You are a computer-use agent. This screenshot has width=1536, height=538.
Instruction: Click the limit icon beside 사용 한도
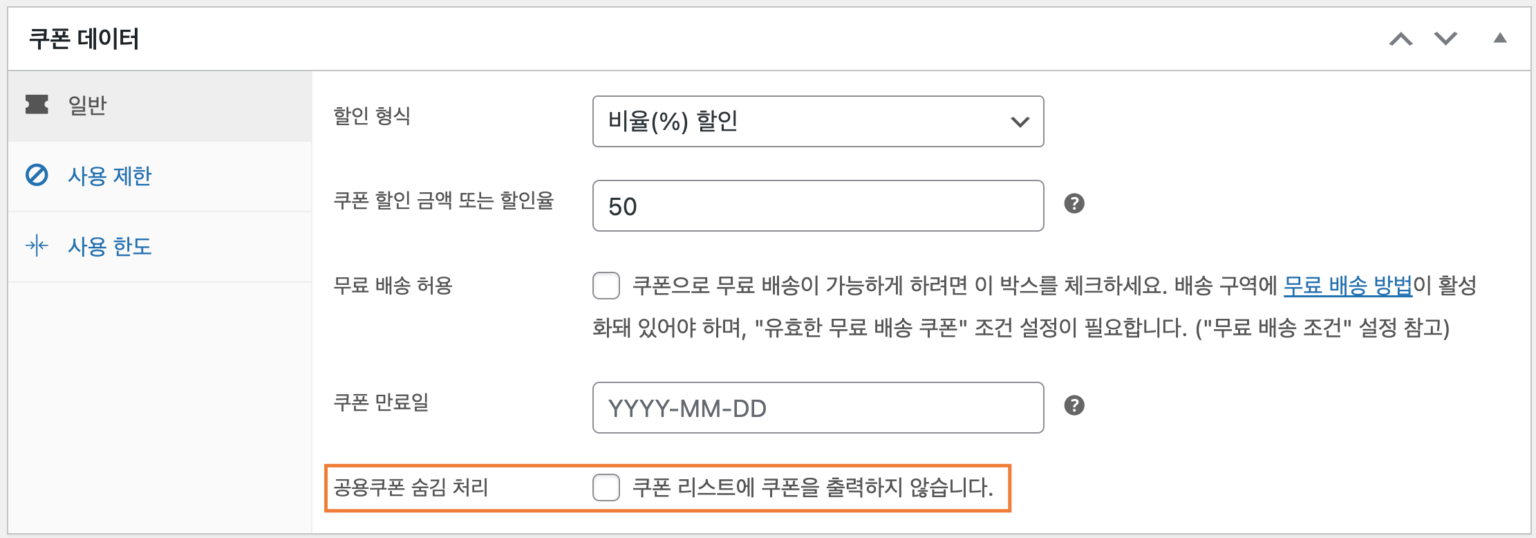(37, 246)
